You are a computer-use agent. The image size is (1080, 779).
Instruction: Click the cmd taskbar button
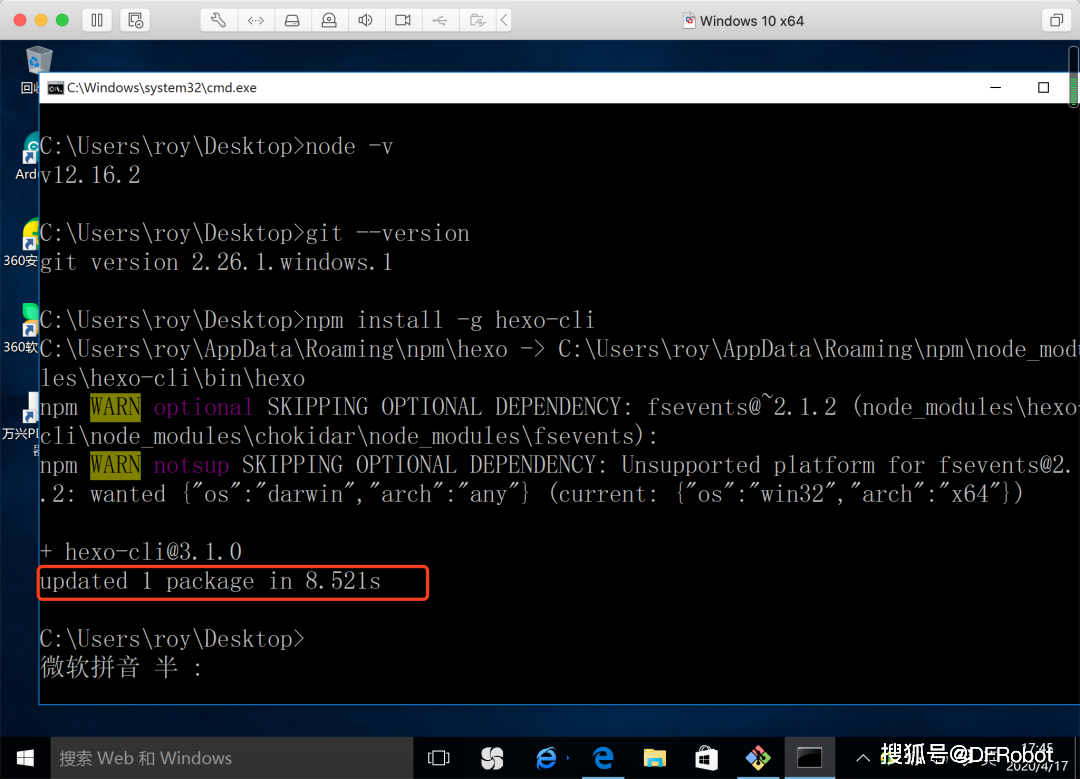coord(809,758)
